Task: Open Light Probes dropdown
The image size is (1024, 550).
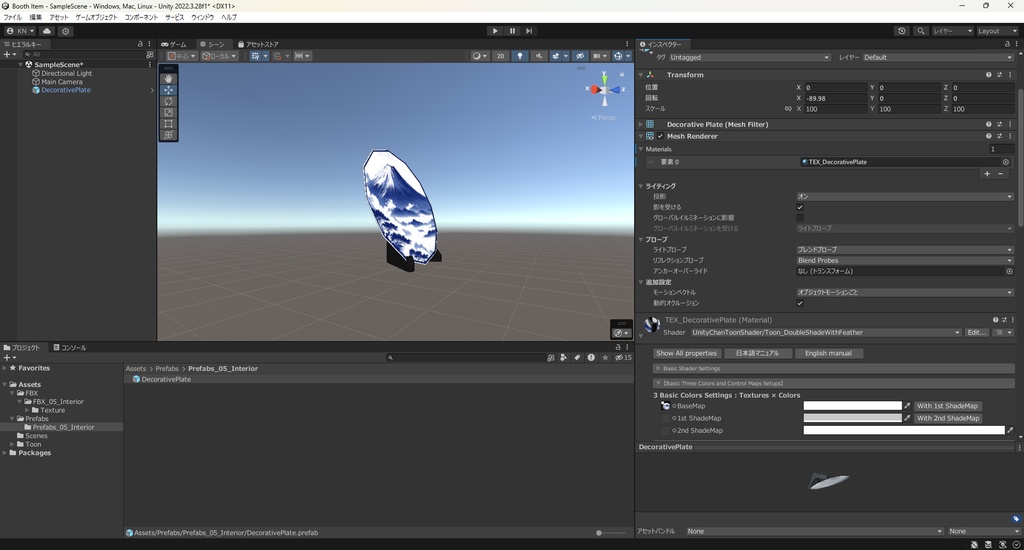Action: point(904,250)
